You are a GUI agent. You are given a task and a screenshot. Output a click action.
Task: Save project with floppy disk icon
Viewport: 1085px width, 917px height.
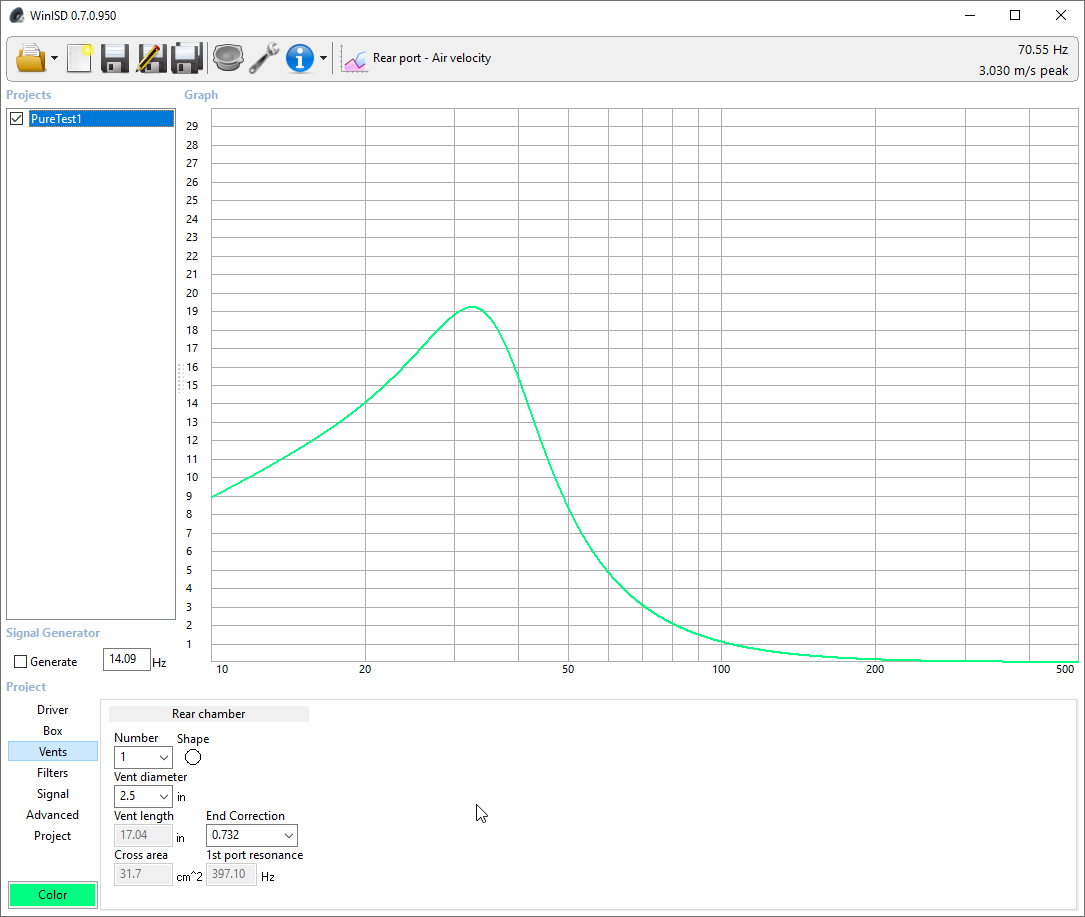coord(115,58)
